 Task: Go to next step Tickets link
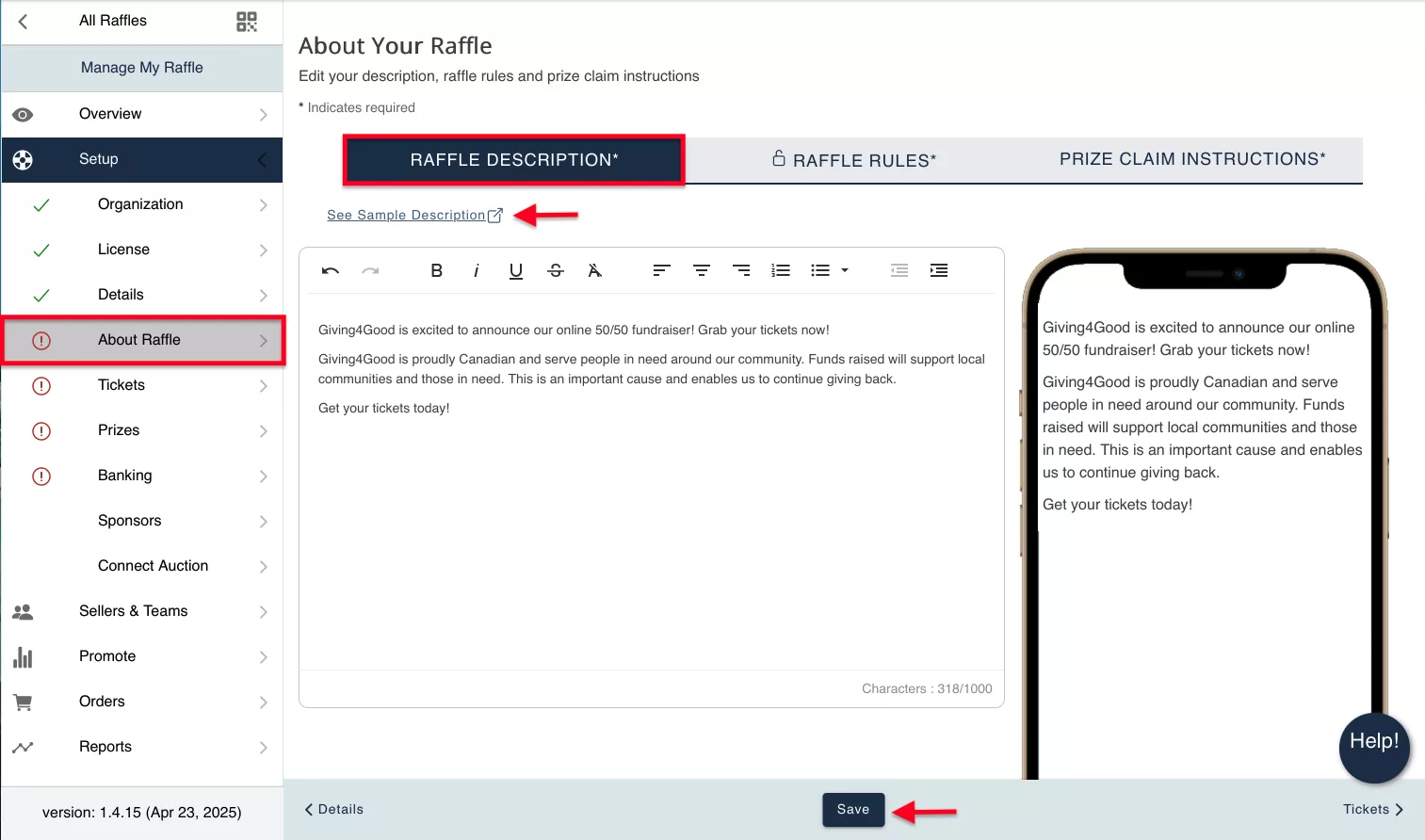tap(1373, 810)
